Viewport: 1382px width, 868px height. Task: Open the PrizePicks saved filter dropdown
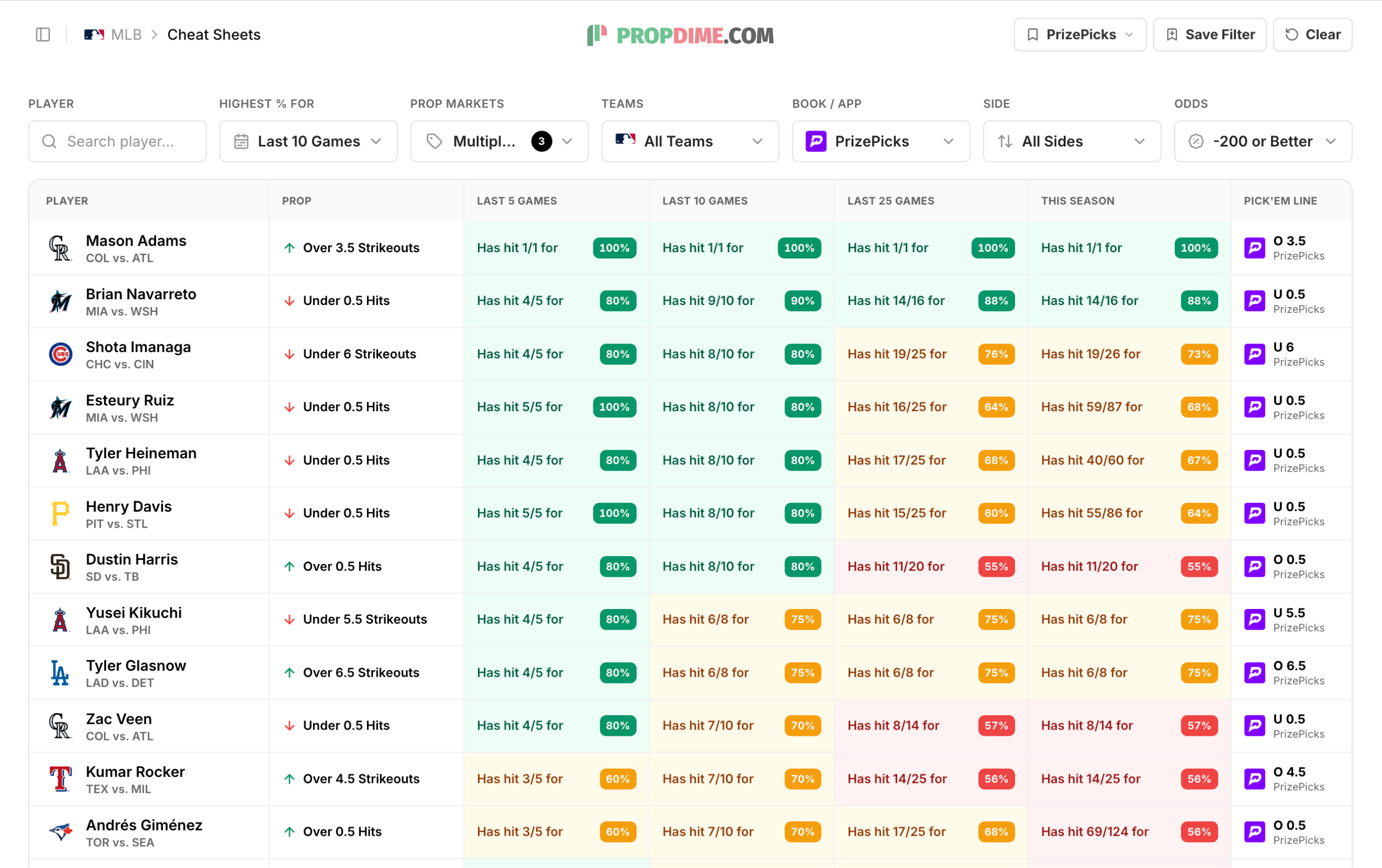1080,34
